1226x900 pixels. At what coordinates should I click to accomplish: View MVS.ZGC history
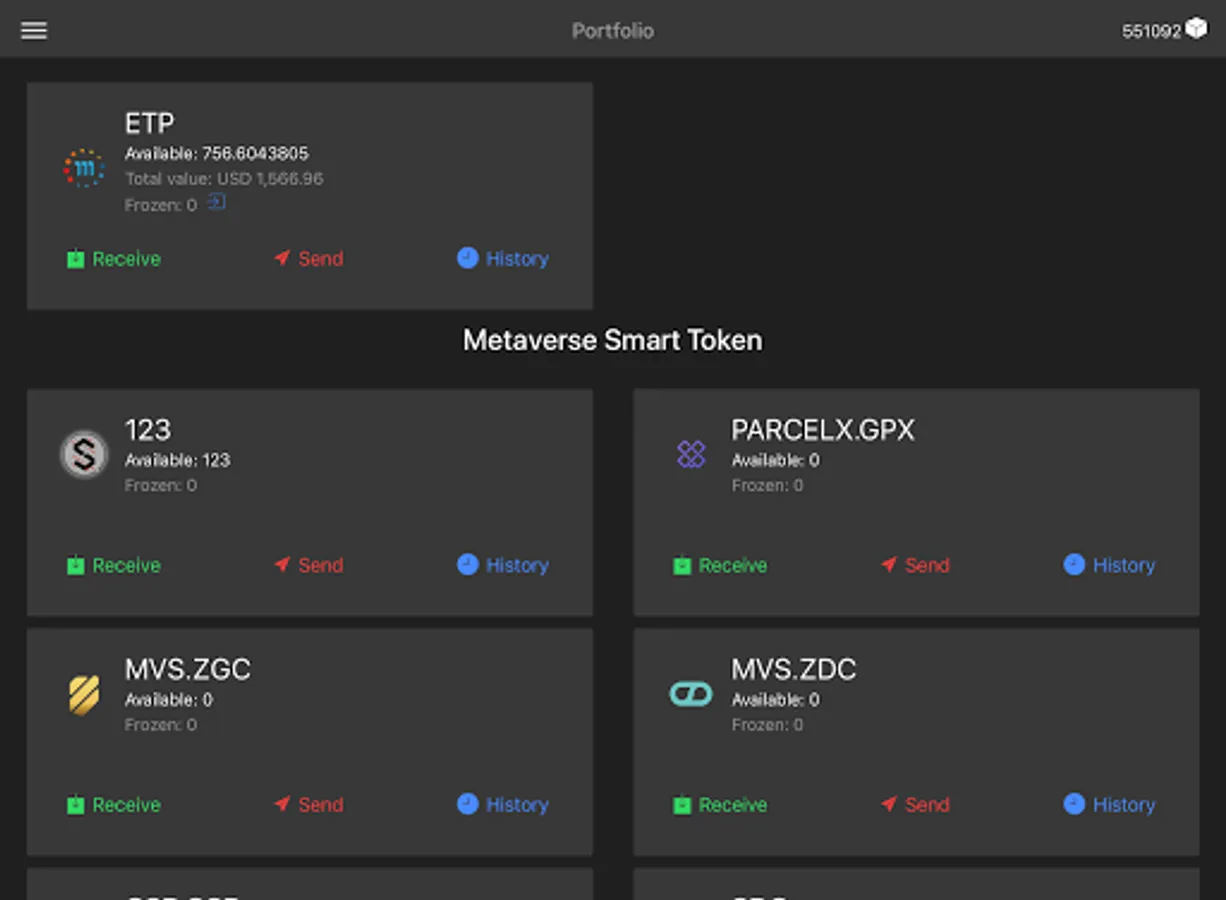point(503,805)
